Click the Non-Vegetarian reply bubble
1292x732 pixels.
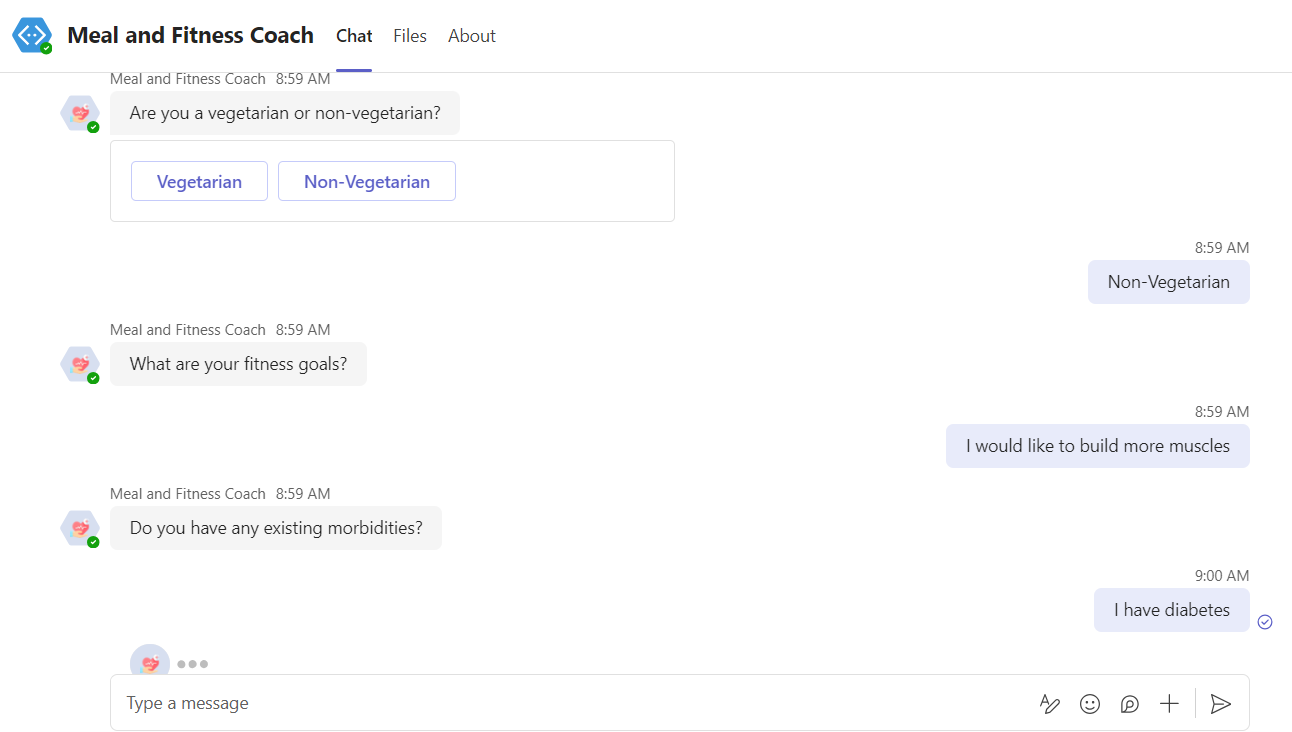click(1168, 282)
